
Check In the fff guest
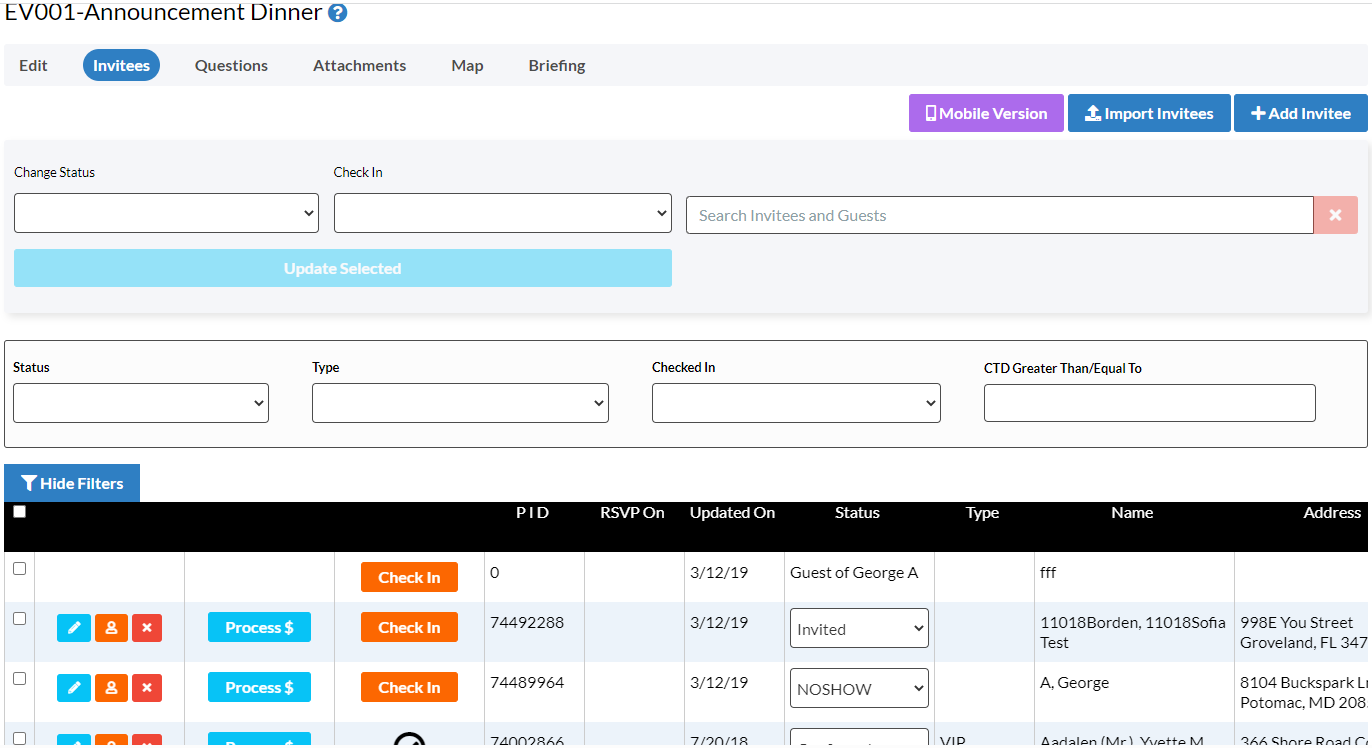tap(409, 577)
